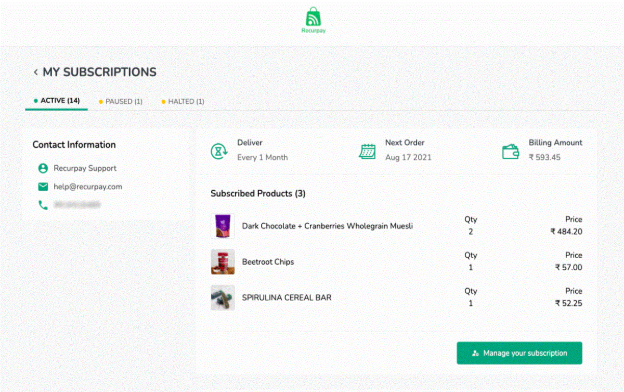
Task: Click the MY SUBSCRIPTIONS page title
Action: coord(99,72)
